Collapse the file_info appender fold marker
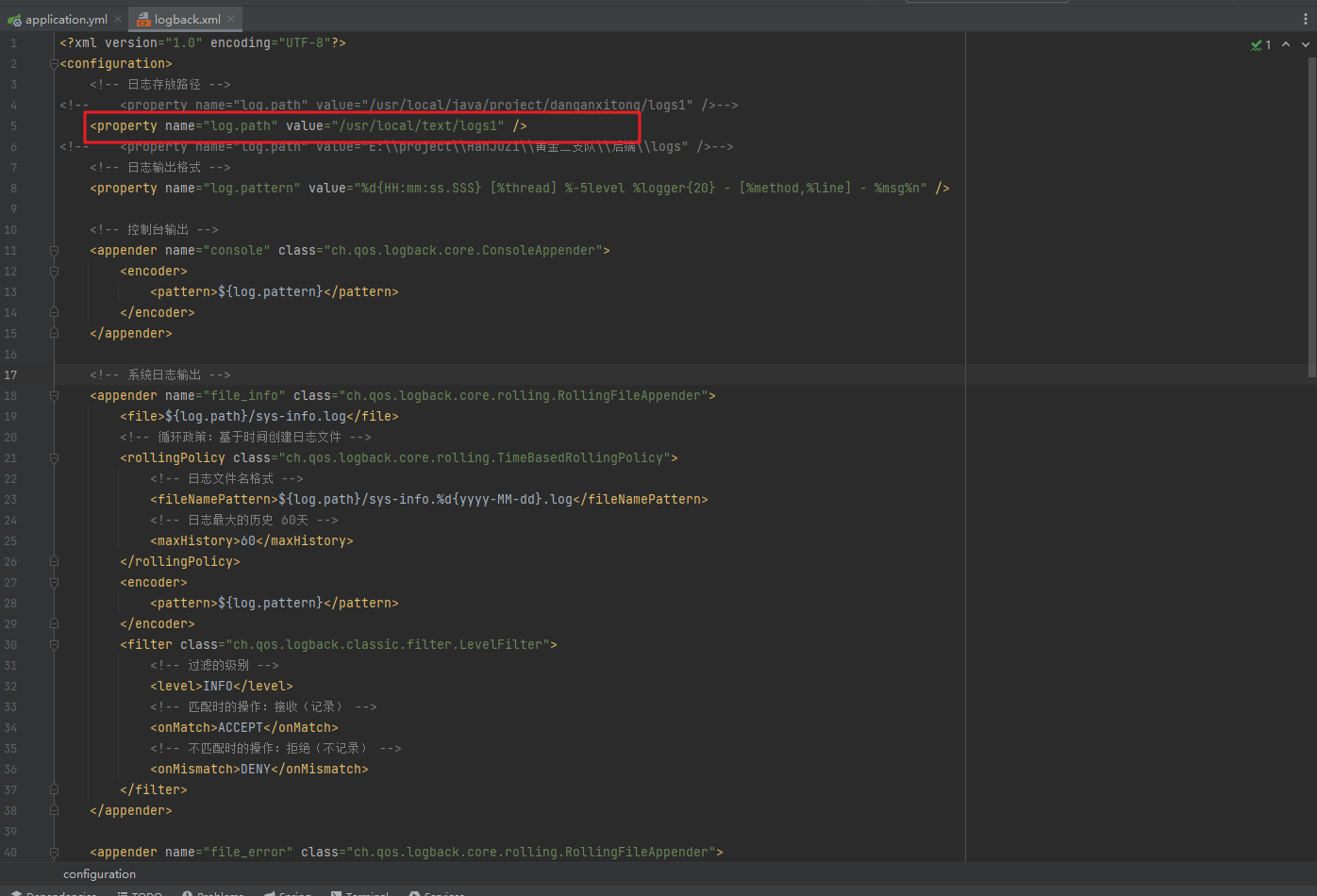 (x=54, y=396)
